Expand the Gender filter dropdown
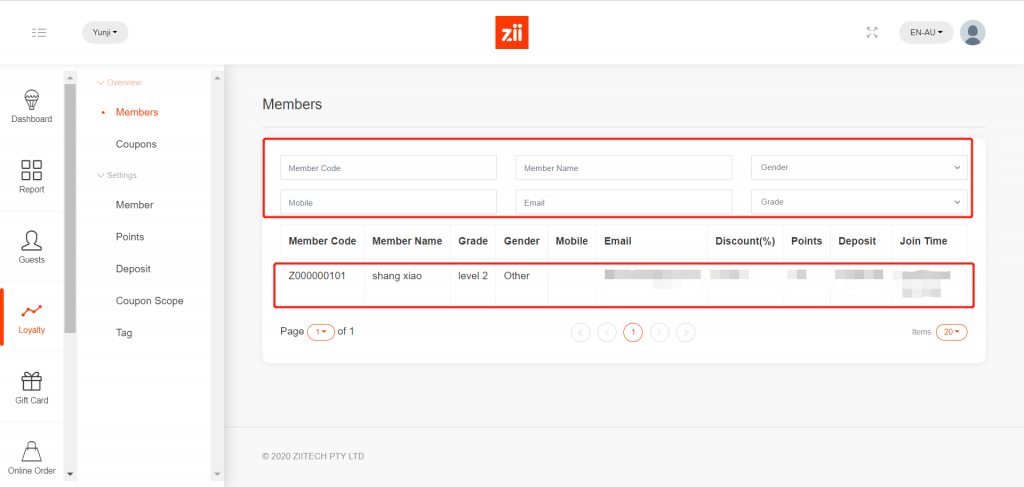This screenshot has height=487, width=1024. click(859, 168)
